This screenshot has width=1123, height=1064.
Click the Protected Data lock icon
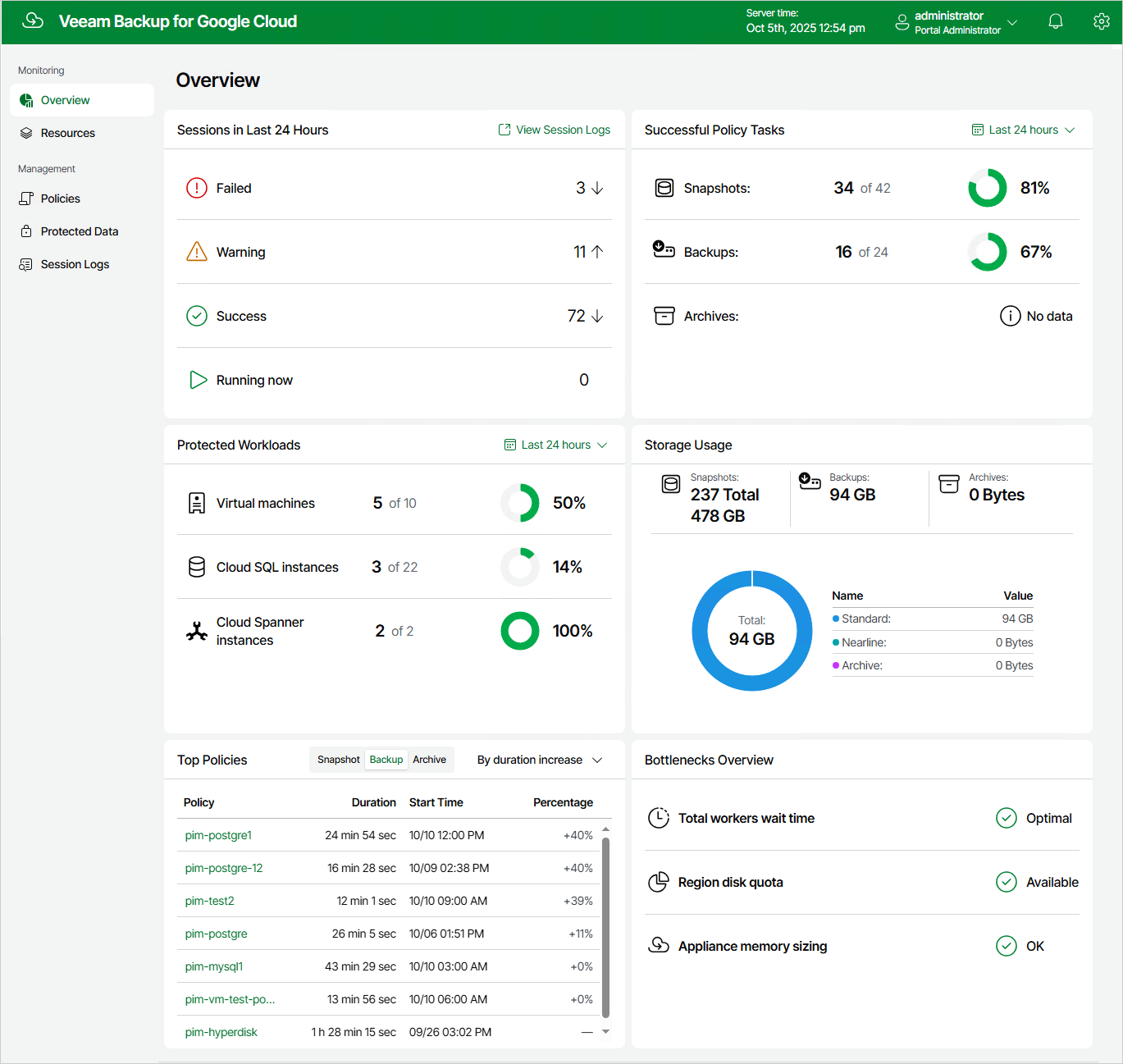(x=26, y=231)
